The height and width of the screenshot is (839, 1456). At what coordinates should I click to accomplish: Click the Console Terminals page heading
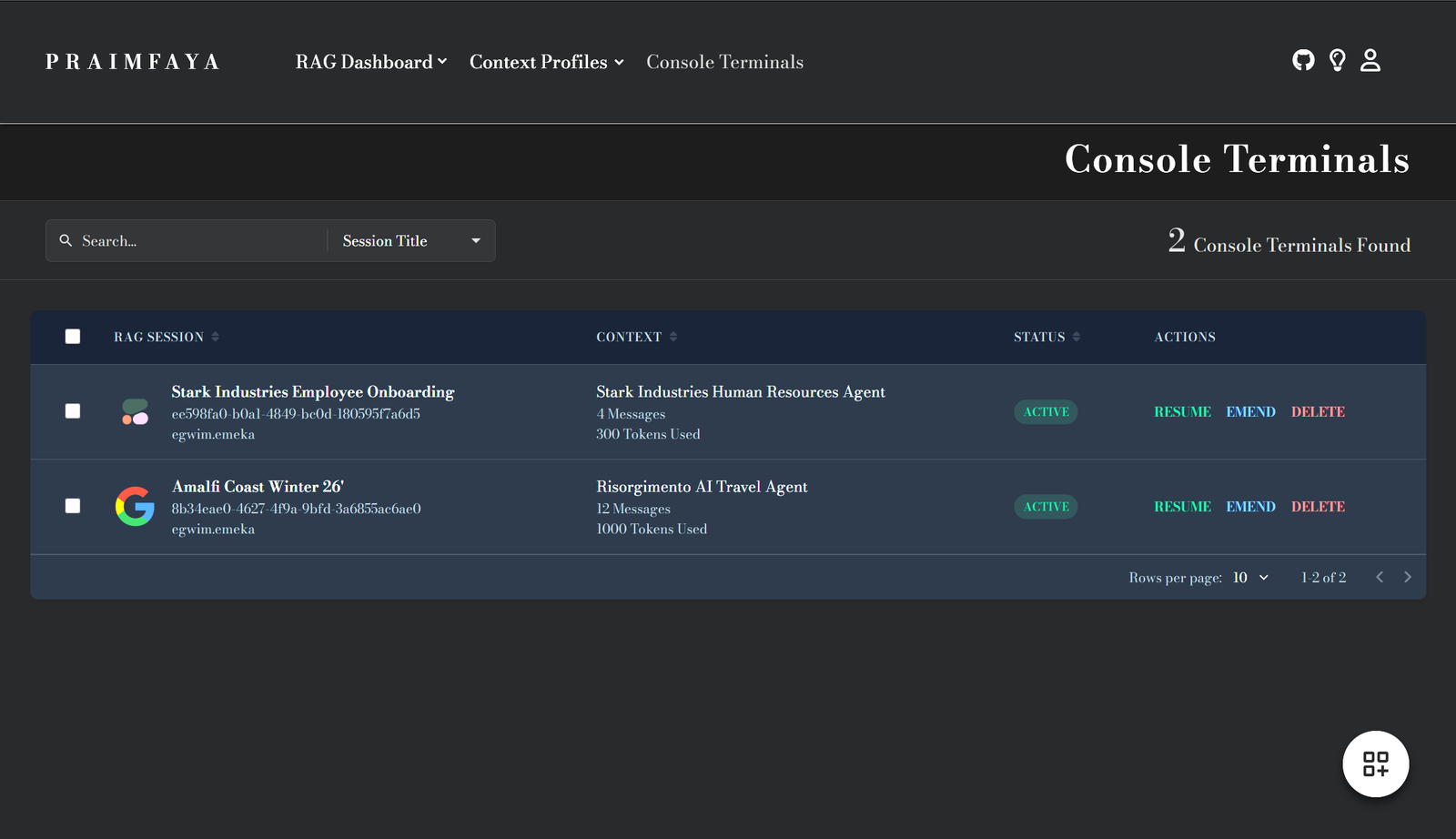click(x=1238, y=159)
